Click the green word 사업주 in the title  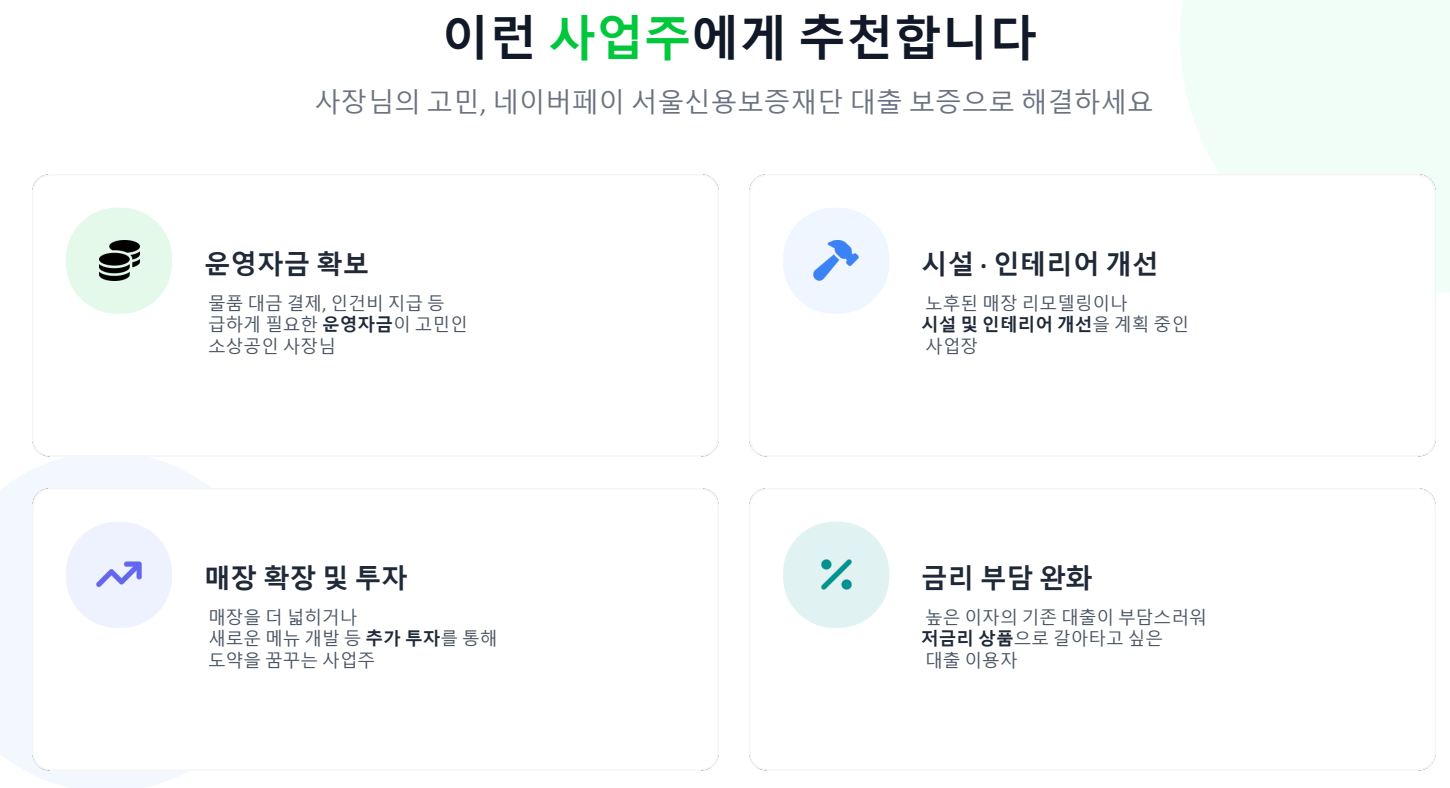pos(620,37)
